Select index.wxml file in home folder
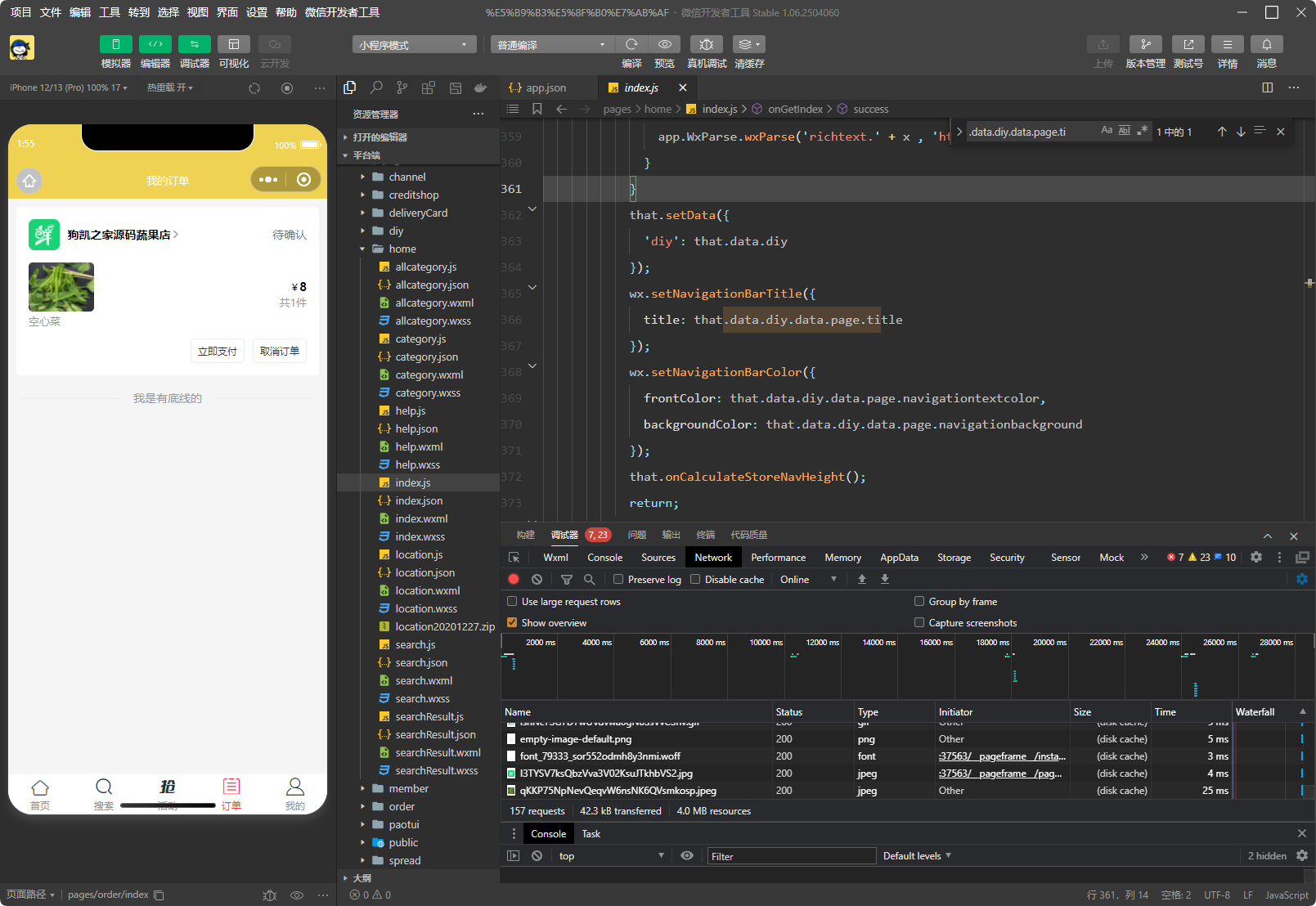 pyautogui.click(x=421, y=518)
